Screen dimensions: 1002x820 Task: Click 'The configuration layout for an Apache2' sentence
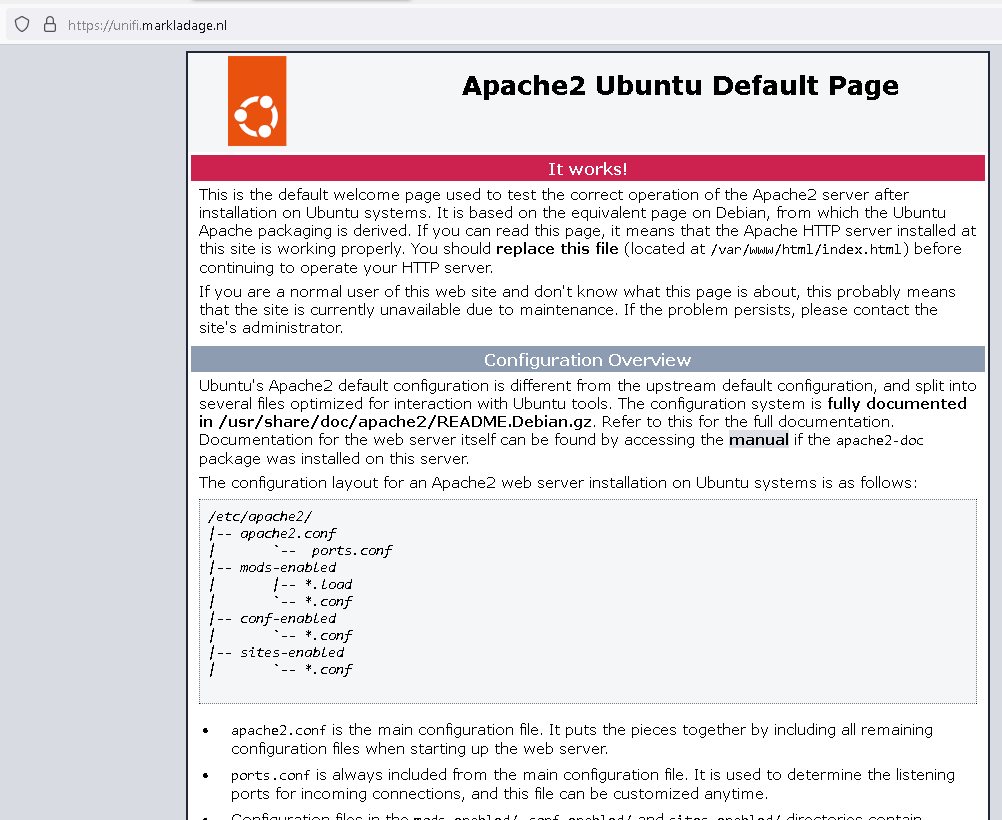click(x=558, y=483)
